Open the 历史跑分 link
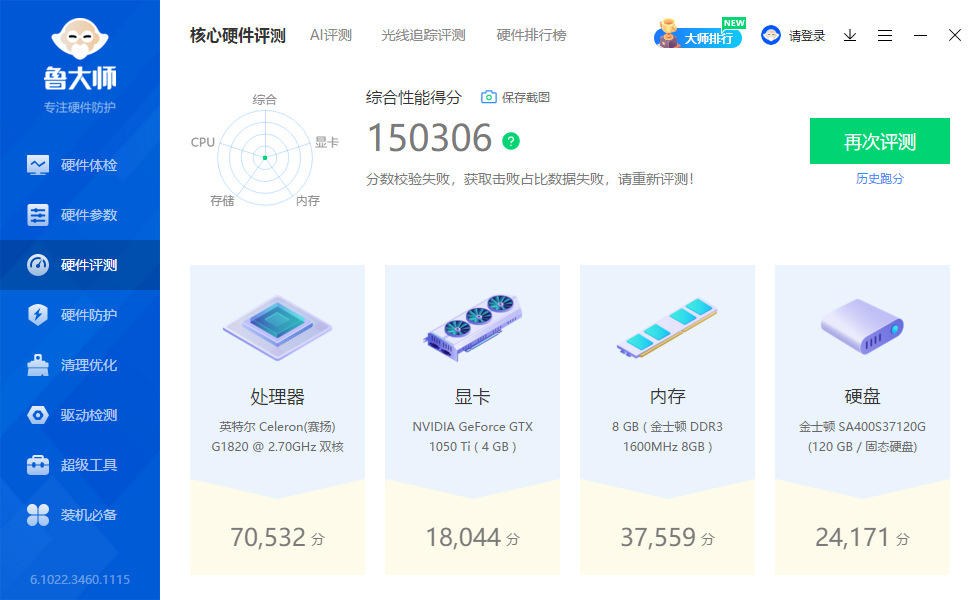 click(880, 179)
